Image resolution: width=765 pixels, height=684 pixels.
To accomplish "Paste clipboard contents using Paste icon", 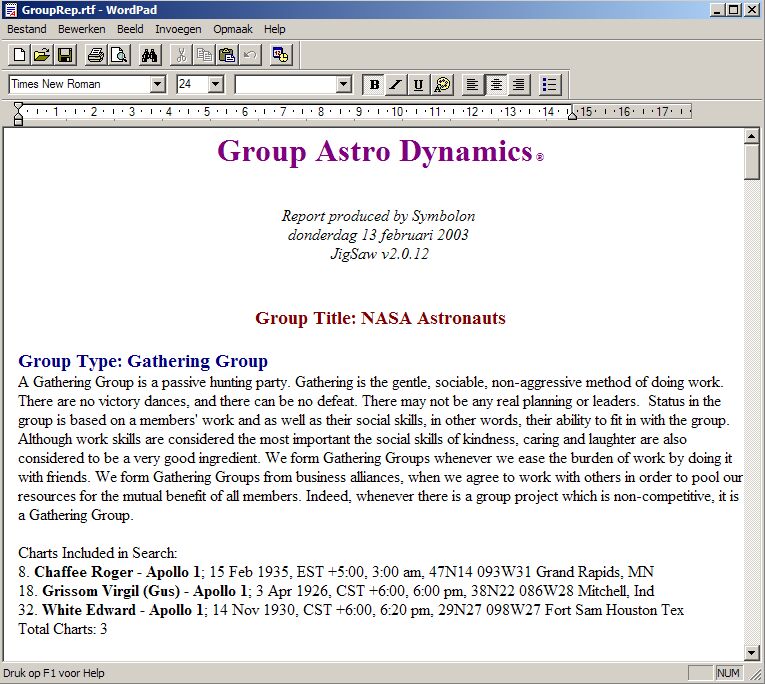I will point(227,55).
